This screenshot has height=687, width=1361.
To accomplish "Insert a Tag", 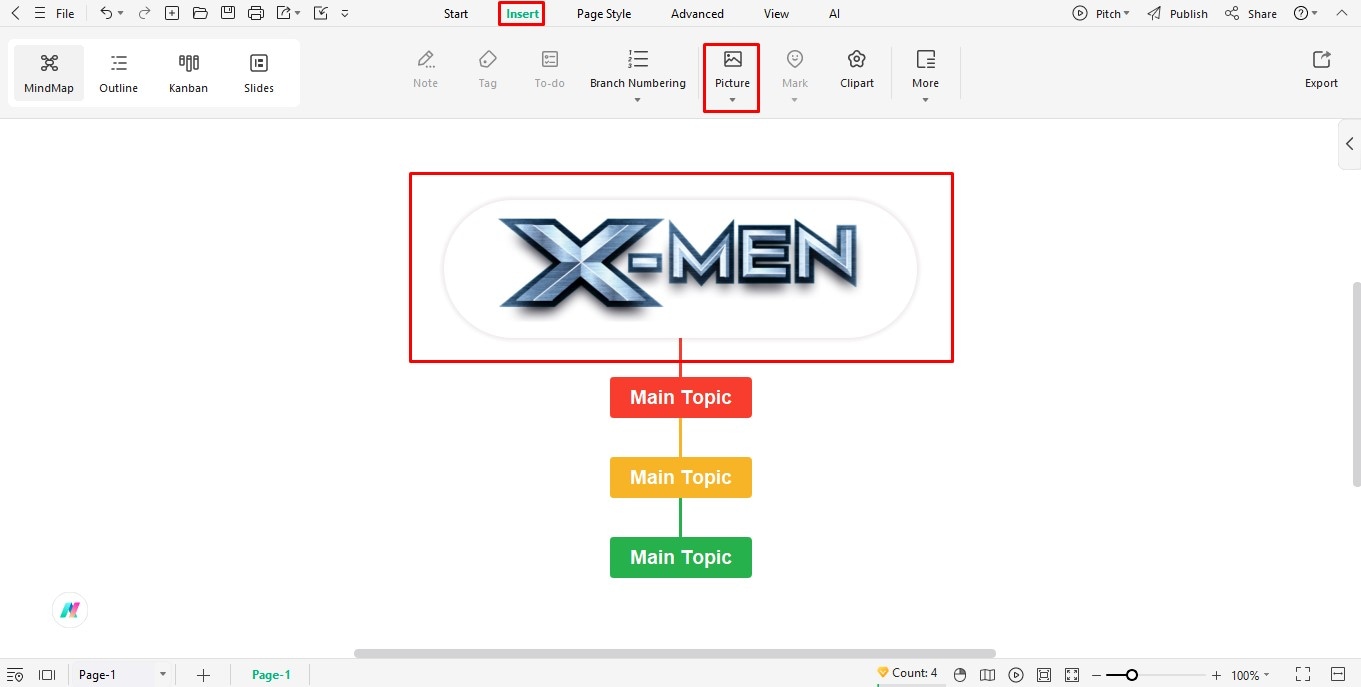I will coord(487,70).
